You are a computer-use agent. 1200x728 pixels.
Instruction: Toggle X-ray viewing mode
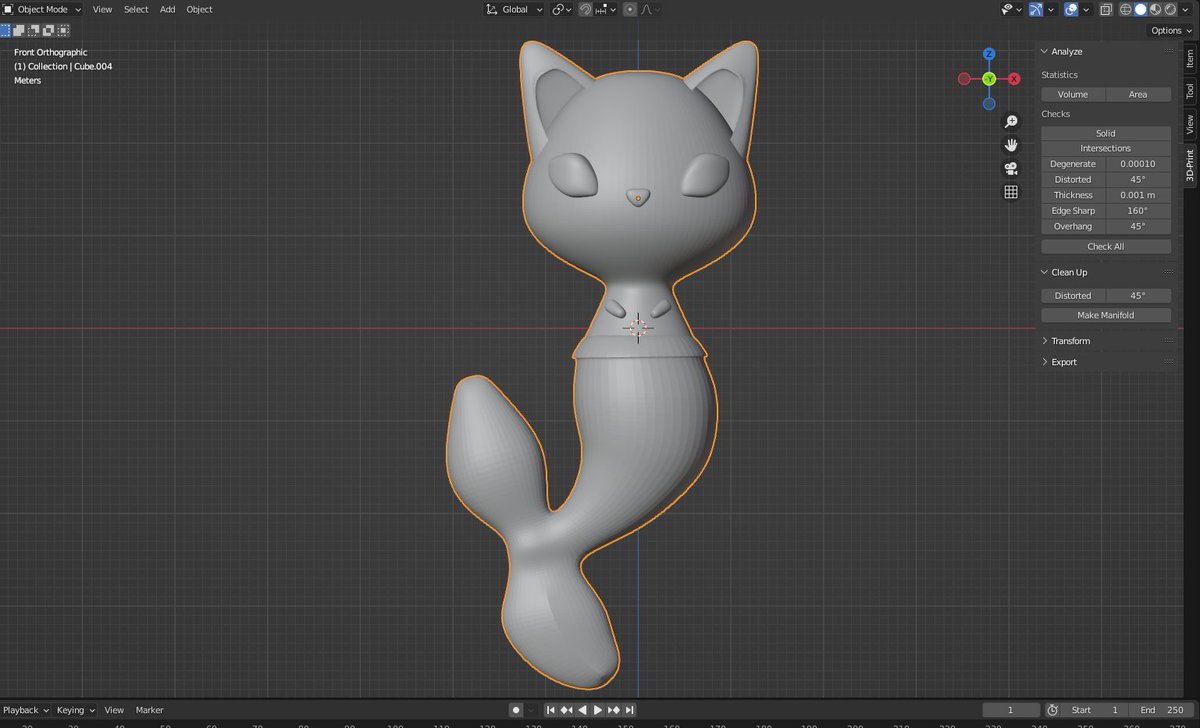tap(1106, 9)
